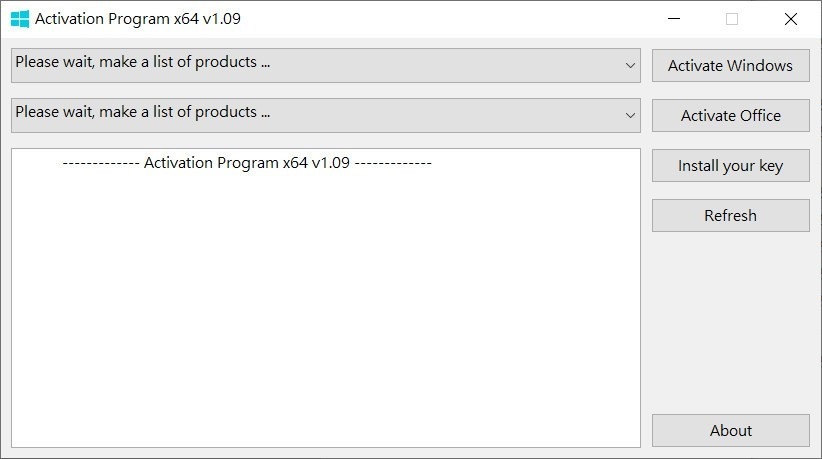Screen dimensions: 822x459
Task: Click the greyed-out maximize button
Action: click(732, 18)
